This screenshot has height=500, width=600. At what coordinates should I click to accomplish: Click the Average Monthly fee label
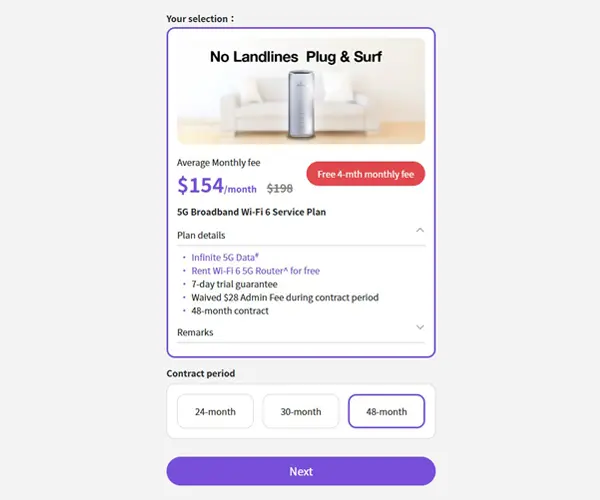[x=218, y=163]
